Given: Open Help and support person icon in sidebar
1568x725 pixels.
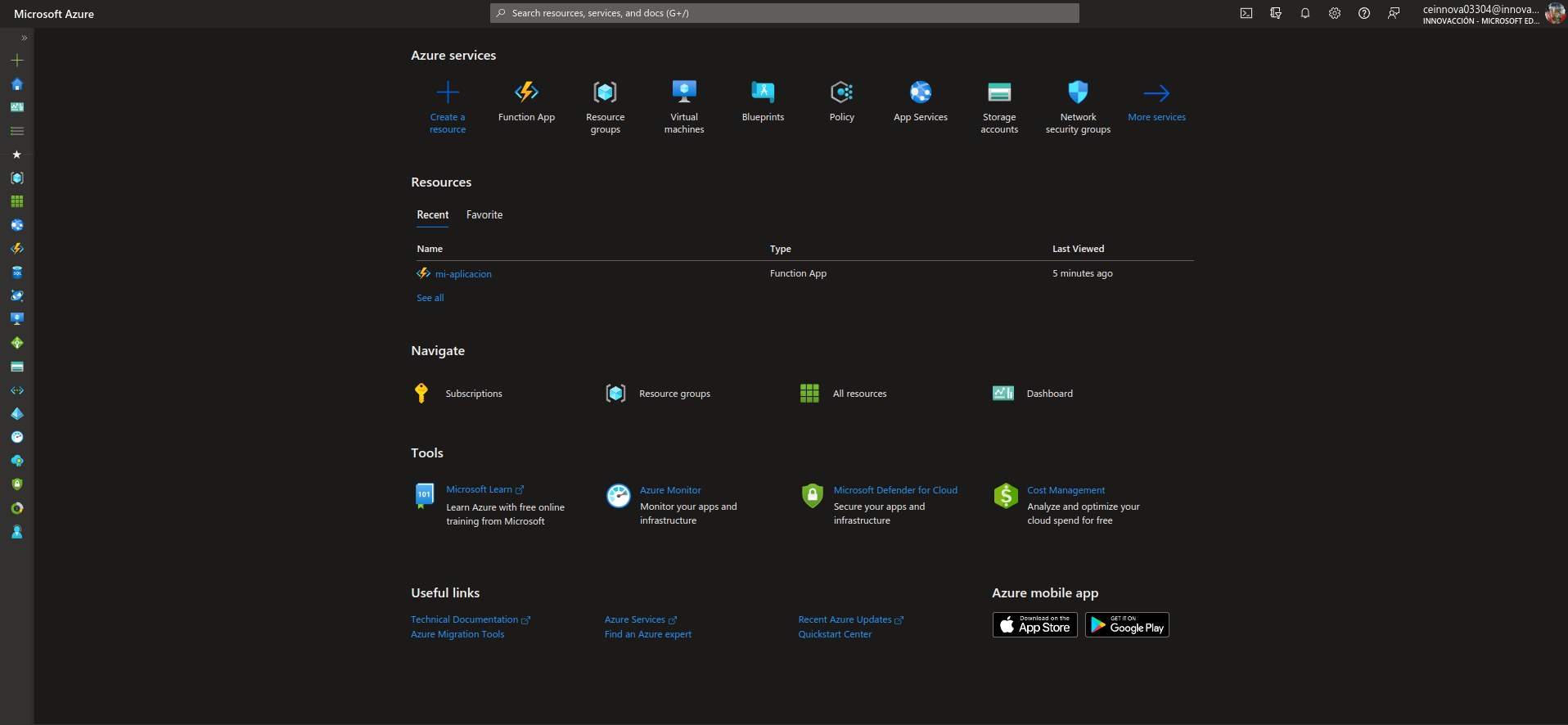Looking at the screenshot, I should tap(16, 532).
